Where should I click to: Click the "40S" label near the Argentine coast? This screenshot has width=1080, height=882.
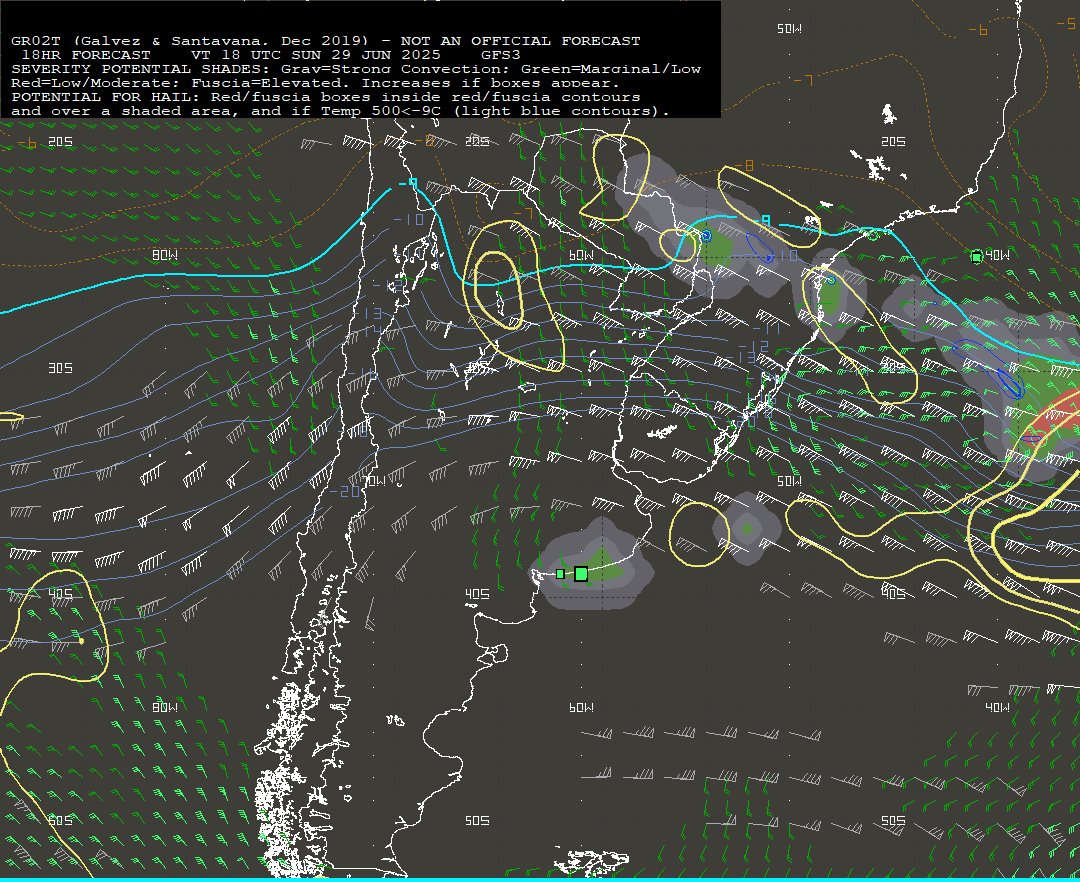point(477,594)
